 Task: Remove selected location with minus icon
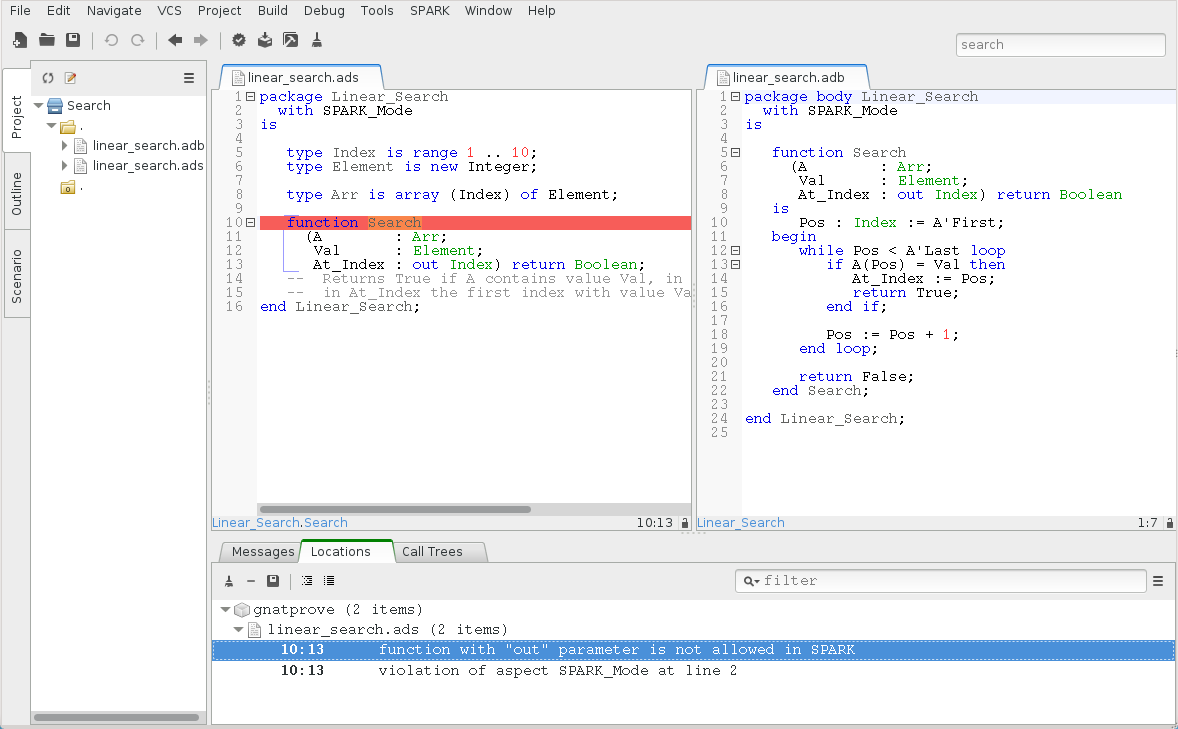tap(251, 581)
